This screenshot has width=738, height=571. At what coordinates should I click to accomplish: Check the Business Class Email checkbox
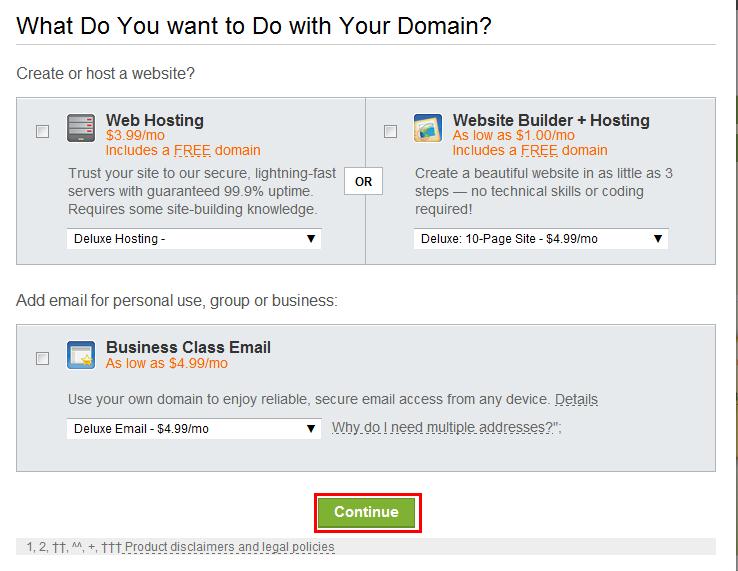pyautogui.click(x=42, y=359)
